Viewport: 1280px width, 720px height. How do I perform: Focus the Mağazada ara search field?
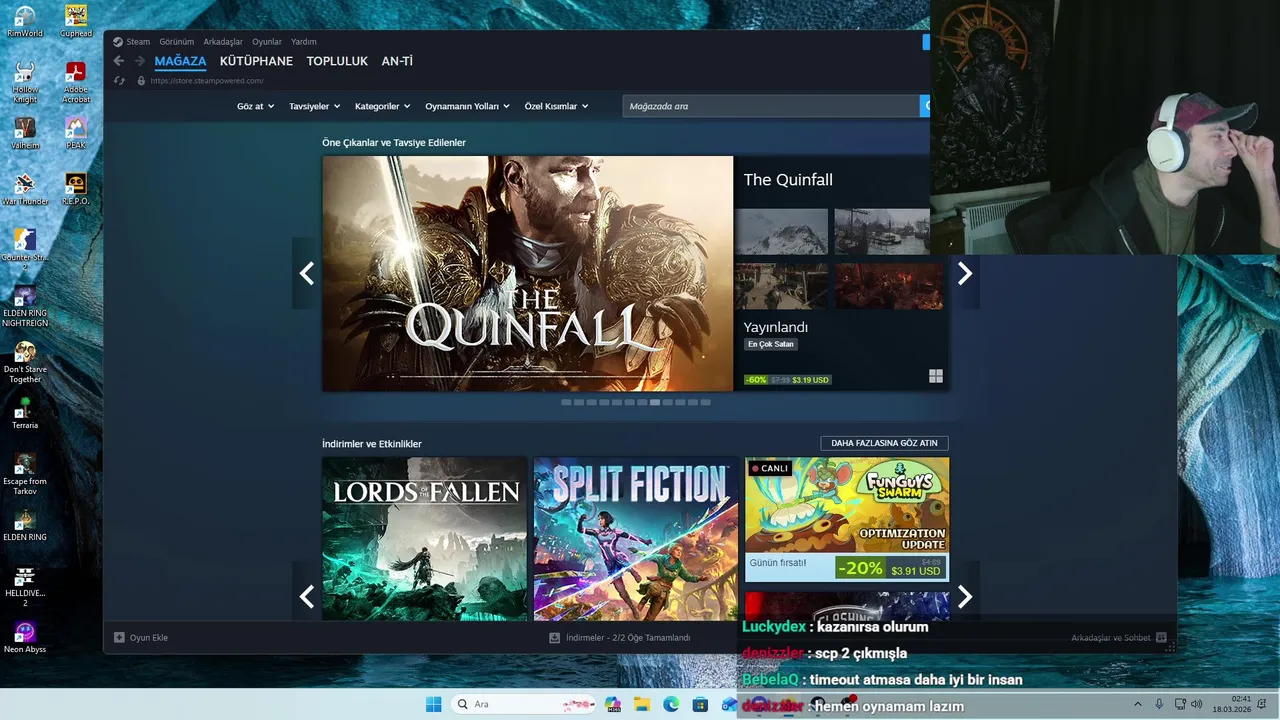coord(771,106)
